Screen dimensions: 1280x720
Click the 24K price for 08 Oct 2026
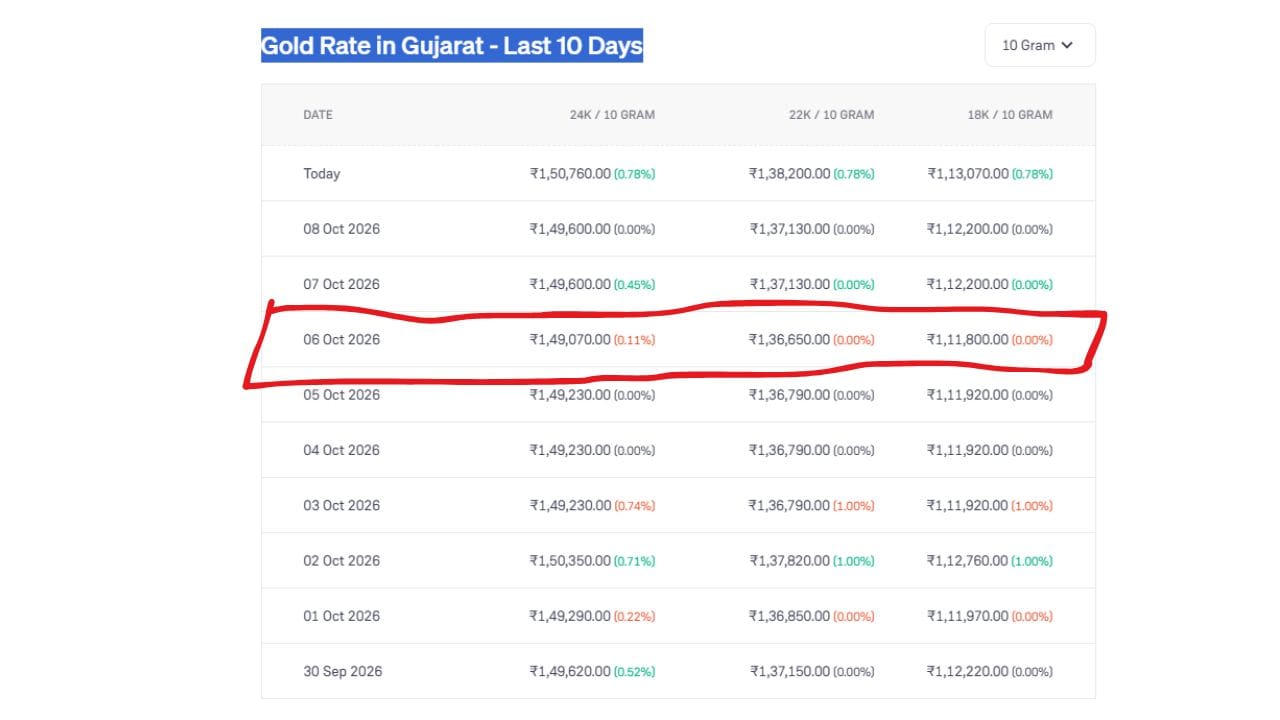(570, 229)
